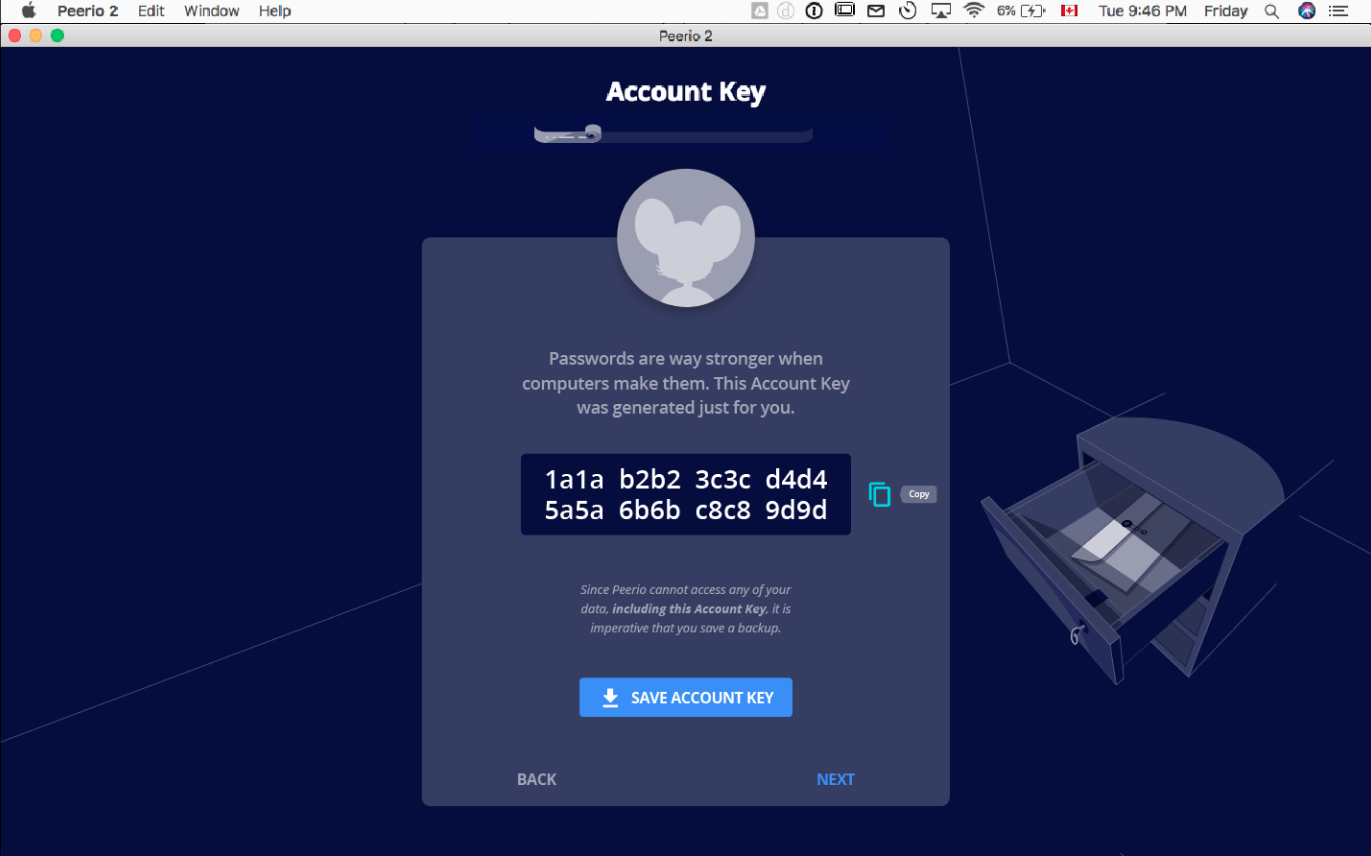The height and width of the screenshot is (856, 1371).
Task: Go to the Next step
Action: coord(835,779)
